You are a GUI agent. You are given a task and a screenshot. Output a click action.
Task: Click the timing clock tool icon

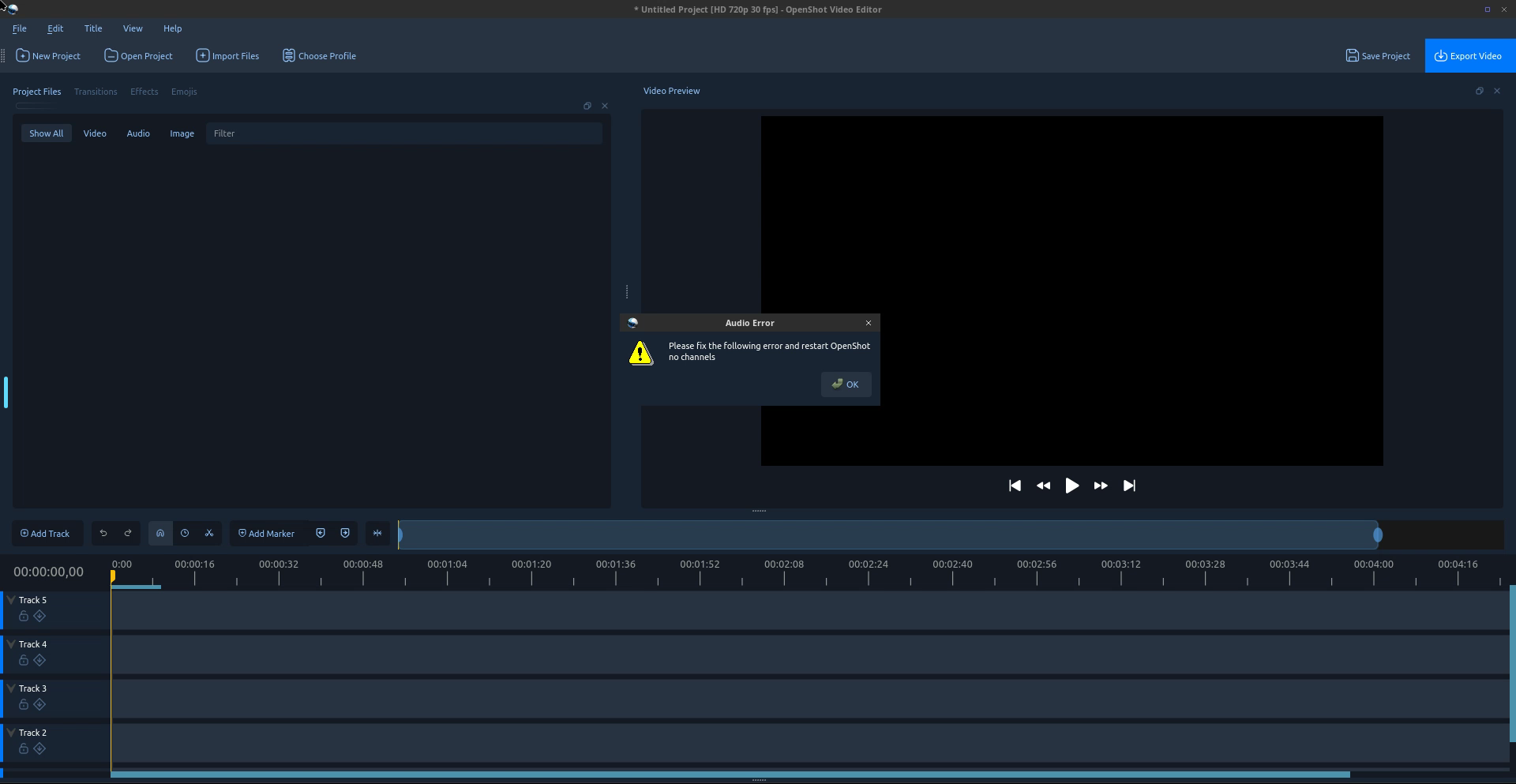(185, 534)
